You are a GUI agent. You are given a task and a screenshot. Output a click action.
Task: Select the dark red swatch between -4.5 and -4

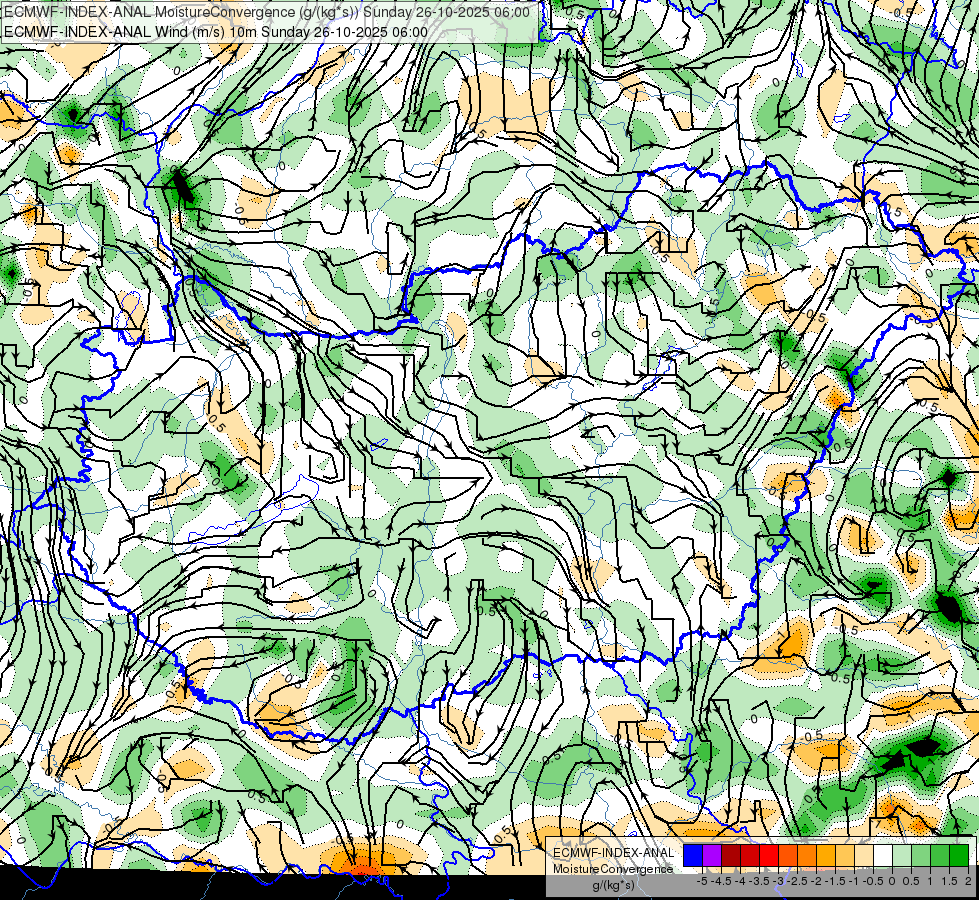pos(731,856)
